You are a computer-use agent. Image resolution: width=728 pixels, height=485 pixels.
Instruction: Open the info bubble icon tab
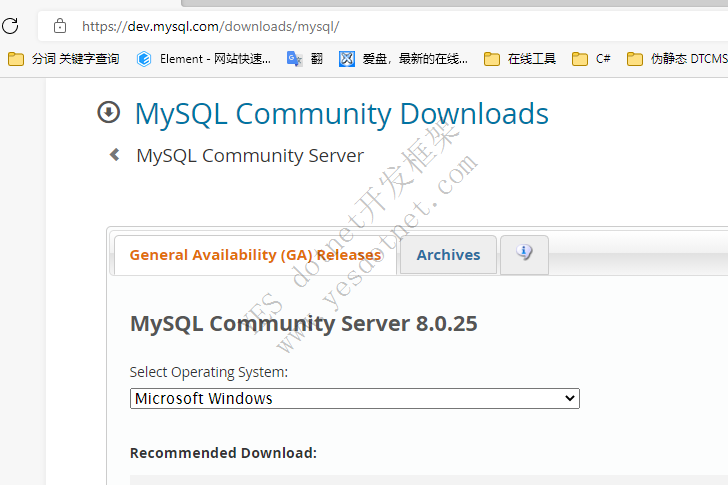coord(524,254)
